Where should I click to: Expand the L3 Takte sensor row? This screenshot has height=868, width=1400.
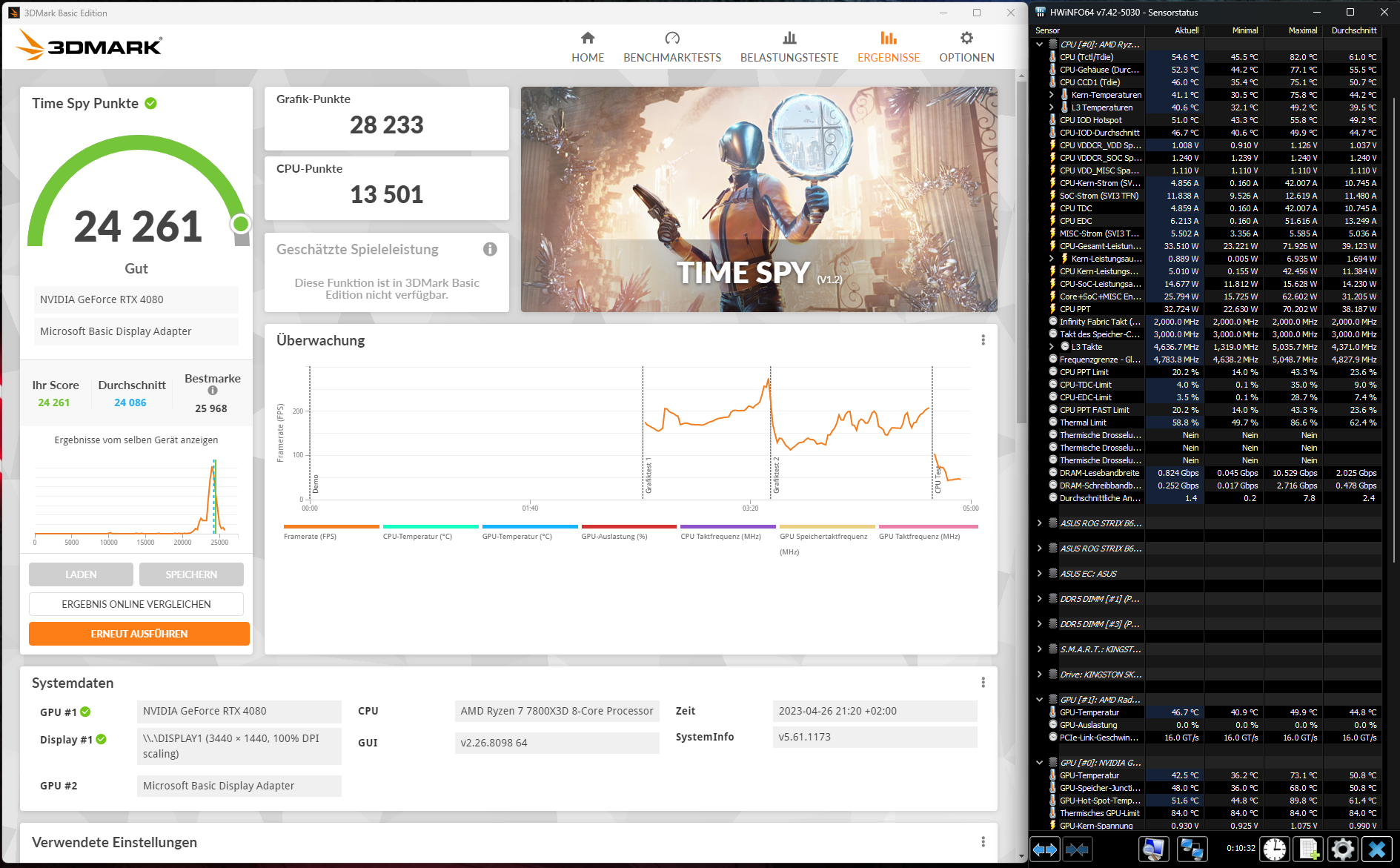[x=1051, y=347]
